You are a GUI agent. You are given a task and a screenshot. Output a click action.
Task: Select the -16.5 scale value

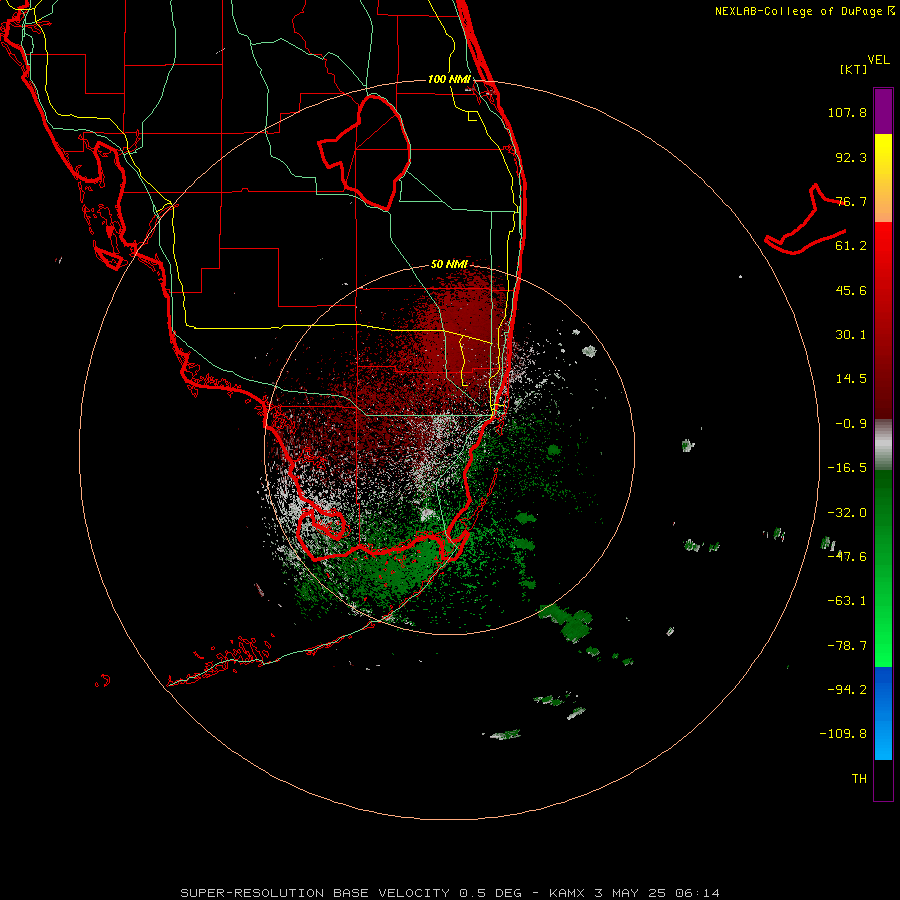(847, 468)
